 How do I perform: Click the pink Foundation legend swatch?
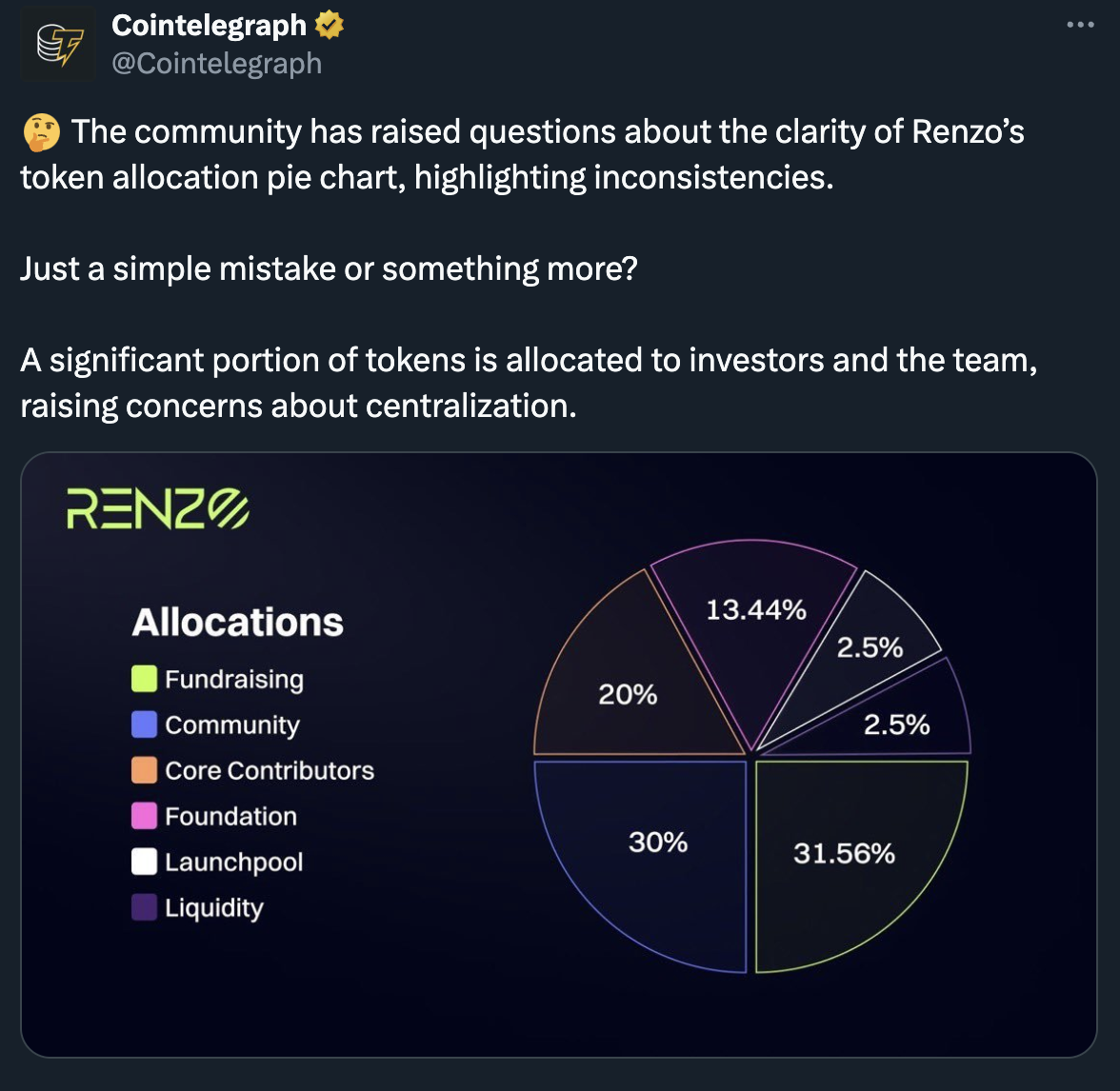tap(145, 815)
